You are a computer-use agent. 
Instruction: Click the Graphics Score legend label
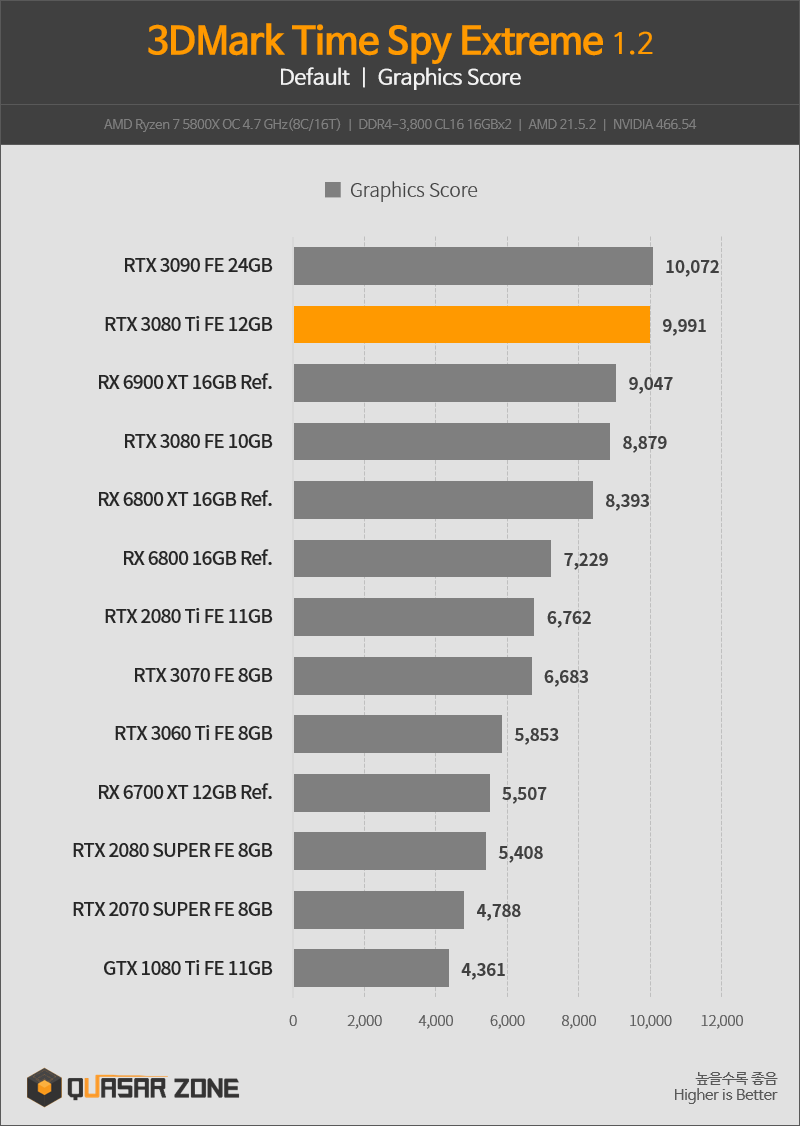pyautogui.click(x=414, y=190)
